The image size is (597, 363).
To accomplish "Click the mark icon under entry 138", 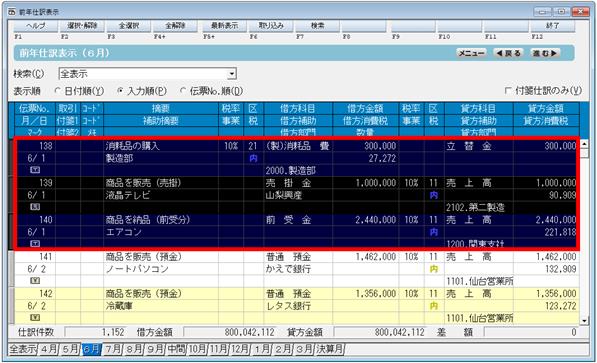I will coord(35,170).
